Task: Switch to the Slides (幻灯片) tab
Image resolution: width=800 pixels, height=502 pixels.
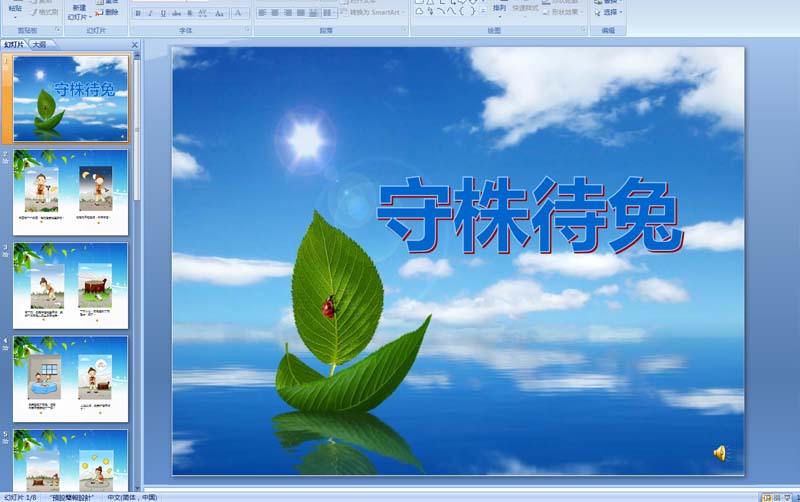Action: [14, 45]
